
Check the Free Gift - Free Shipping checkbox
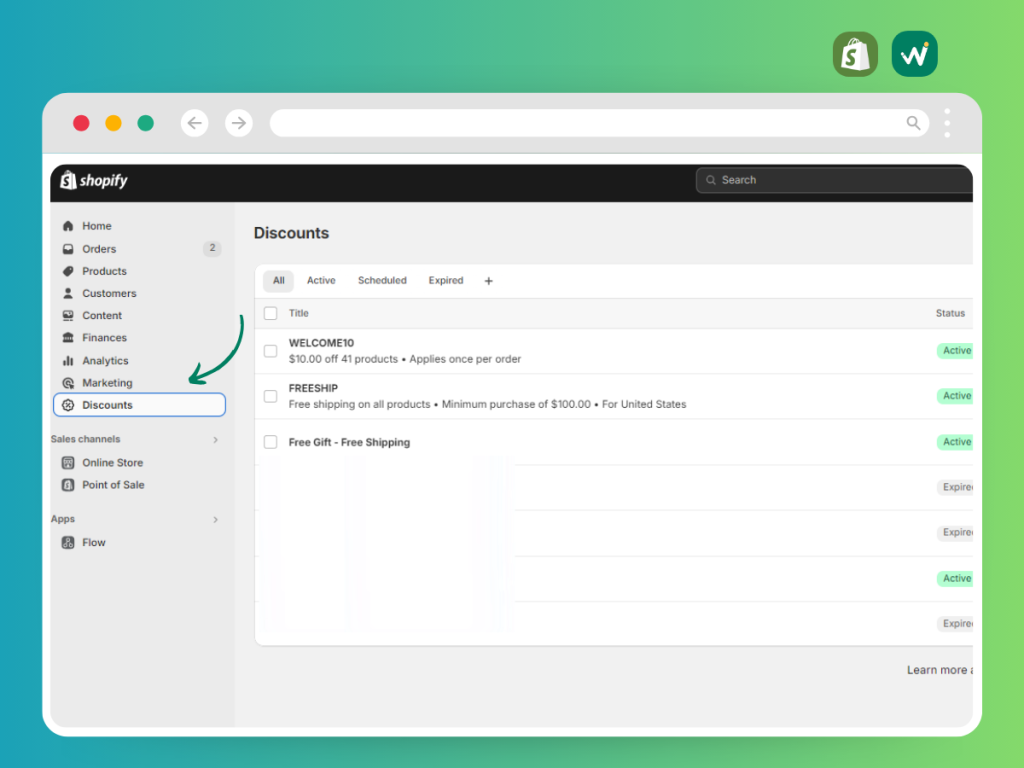click(x=270, y=442)
